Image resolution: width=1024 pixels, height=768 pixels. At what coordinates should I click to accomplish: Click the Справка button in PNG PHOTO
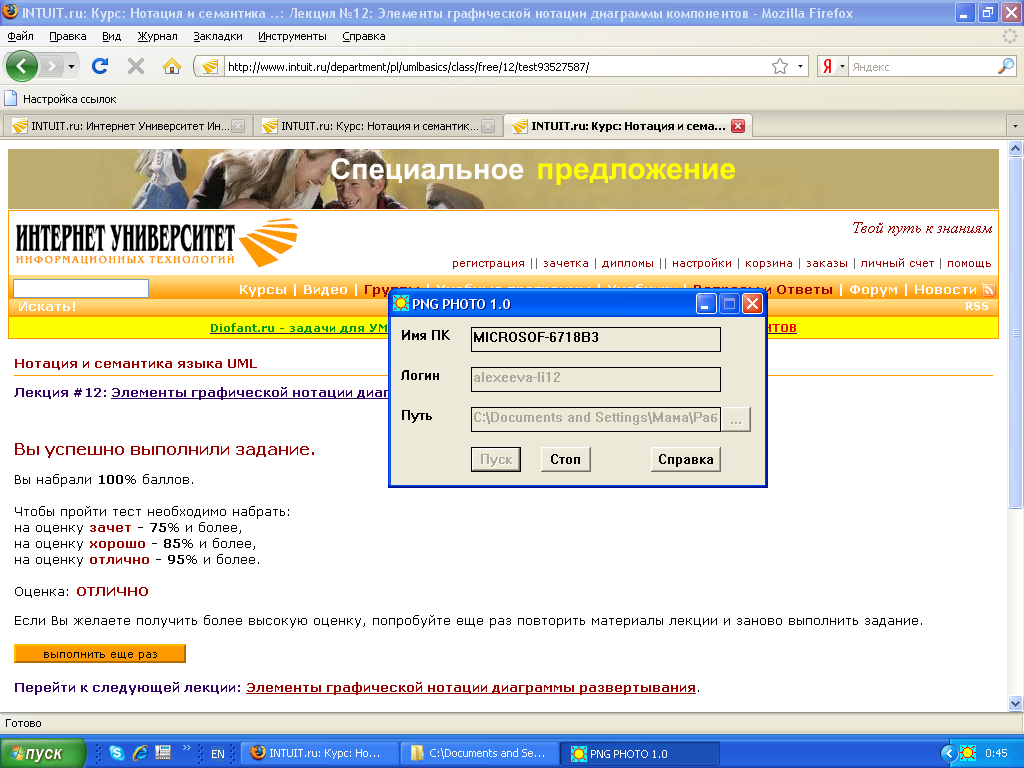tap(685, 459)
